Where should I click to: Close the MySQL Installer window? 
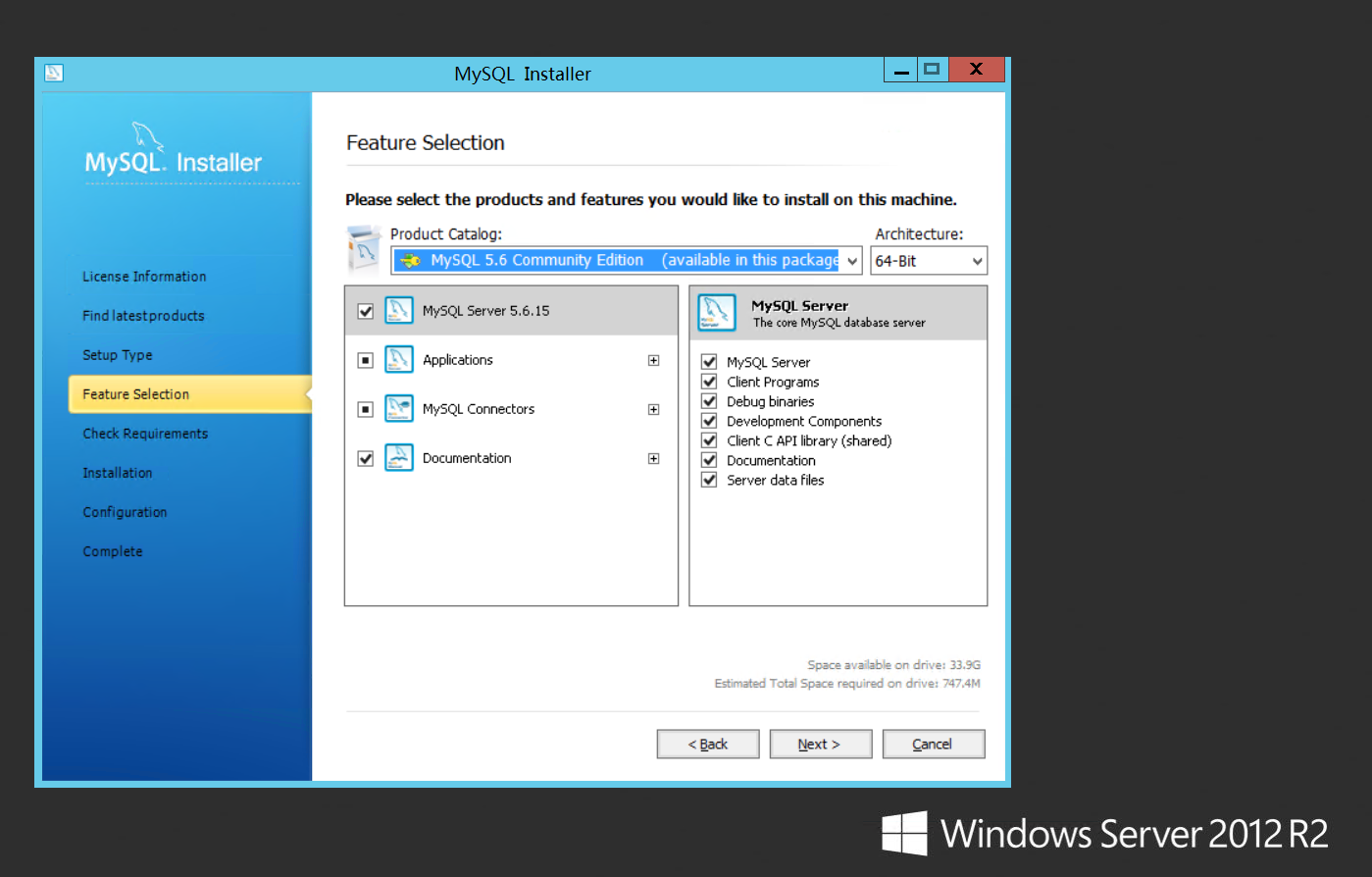pos(976,70)
